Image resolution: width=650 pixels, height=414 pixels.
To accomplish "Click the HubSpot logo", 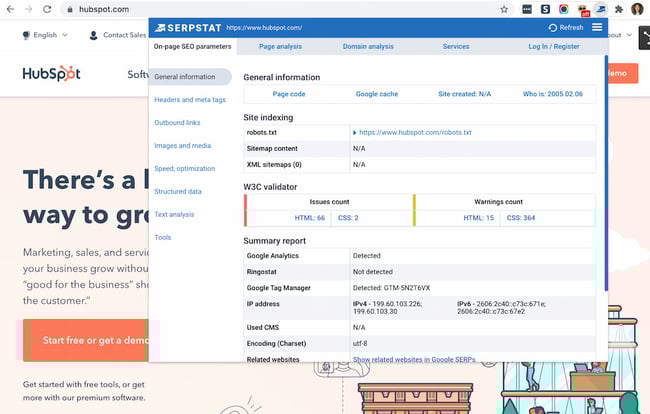I will pyautogui.click(x=51, y=74).
